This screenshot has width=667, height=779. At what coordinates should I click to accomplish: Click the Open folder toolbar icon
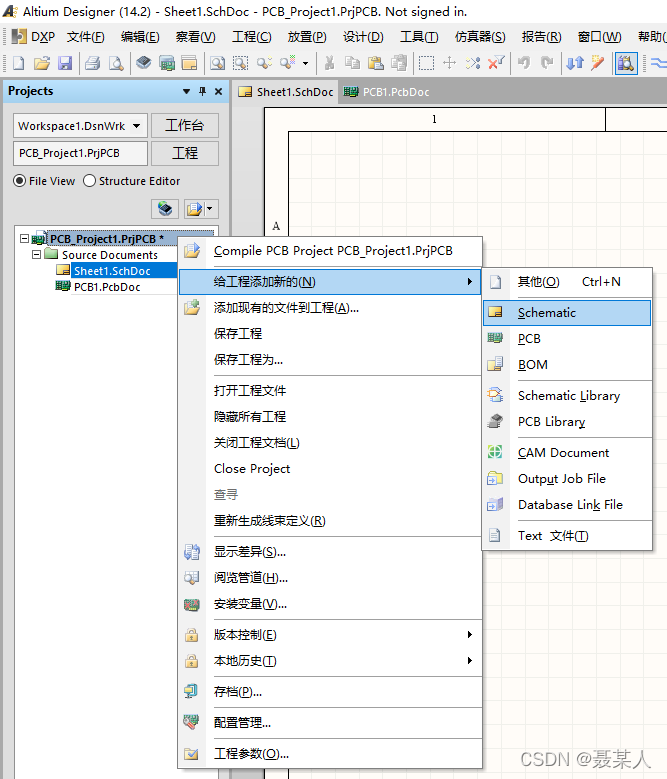click(x=42, y=63)
